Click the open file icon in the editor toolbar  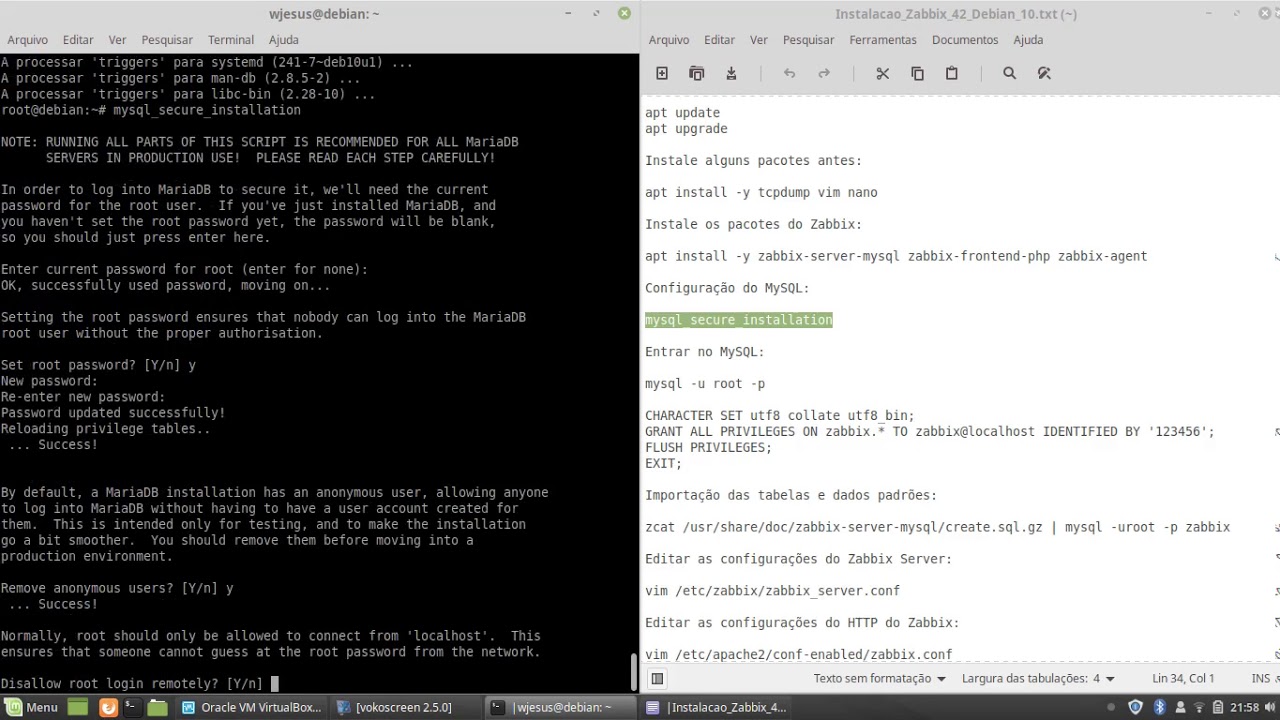coord(697,73)
